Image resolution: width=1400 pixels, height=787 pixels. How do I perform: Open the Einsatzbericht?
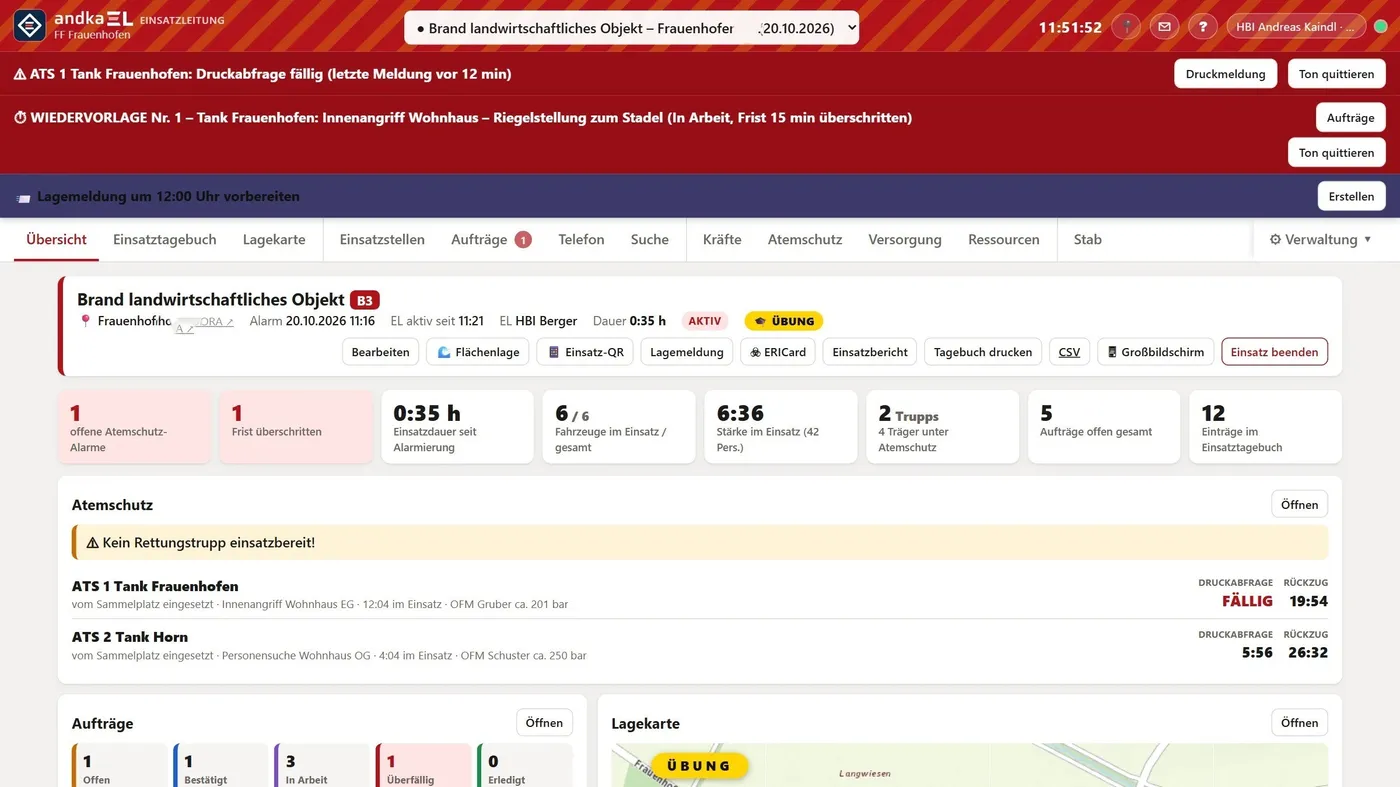coord(870,352)
